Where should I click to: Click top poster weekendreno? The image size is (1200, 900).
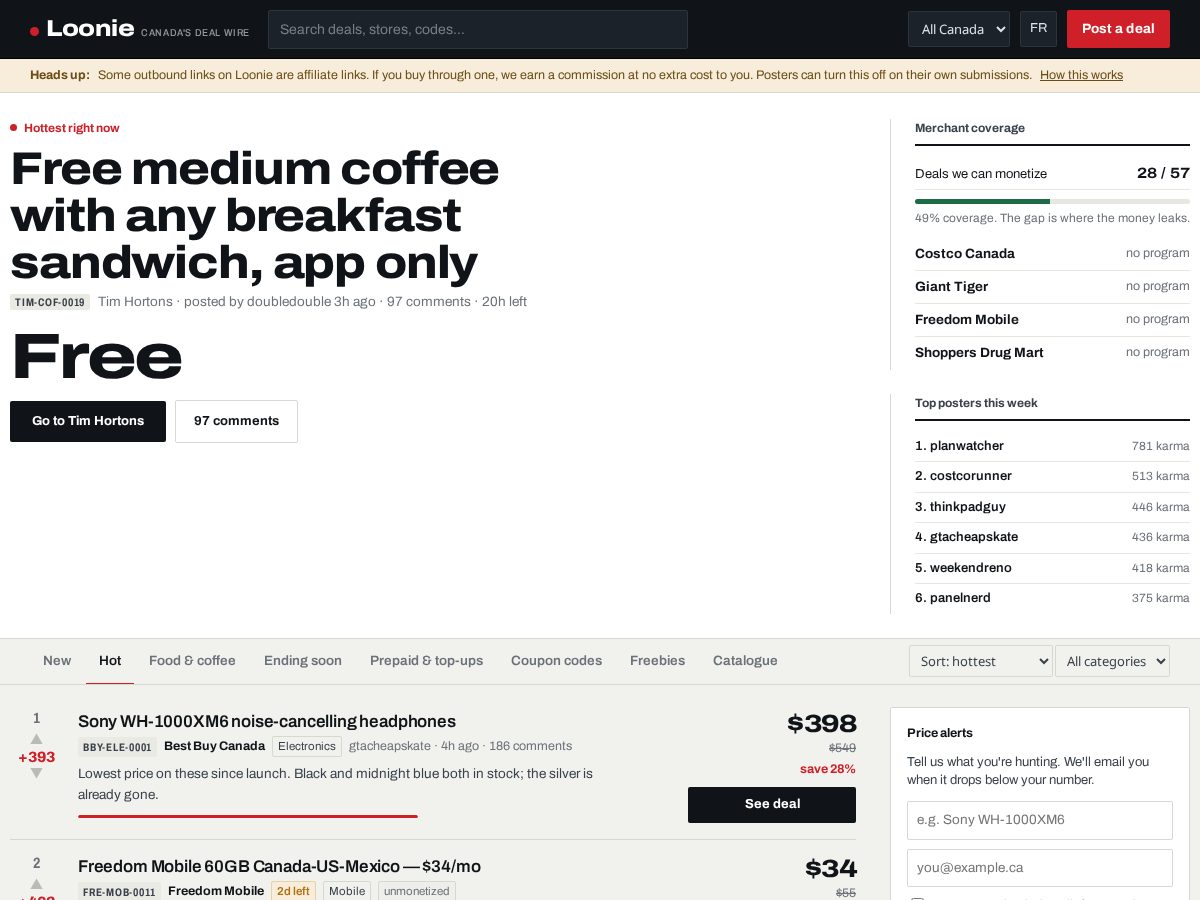[x=970, y=568]
